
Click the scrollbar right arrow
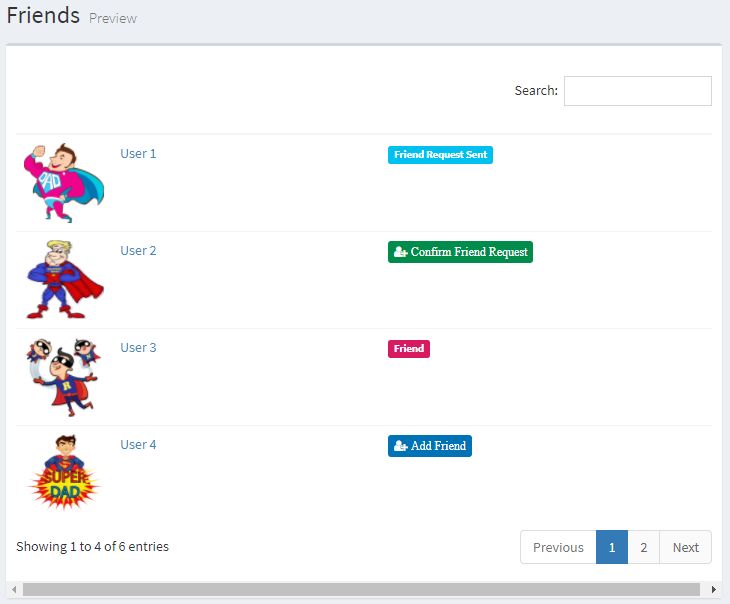pos(713,590)
